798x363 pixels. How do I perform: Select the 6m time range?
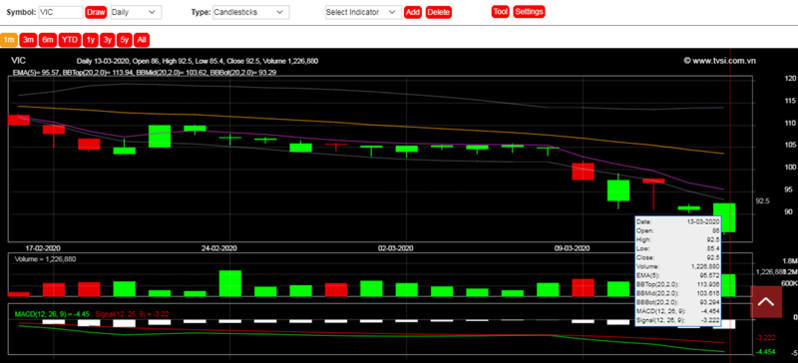47,40
